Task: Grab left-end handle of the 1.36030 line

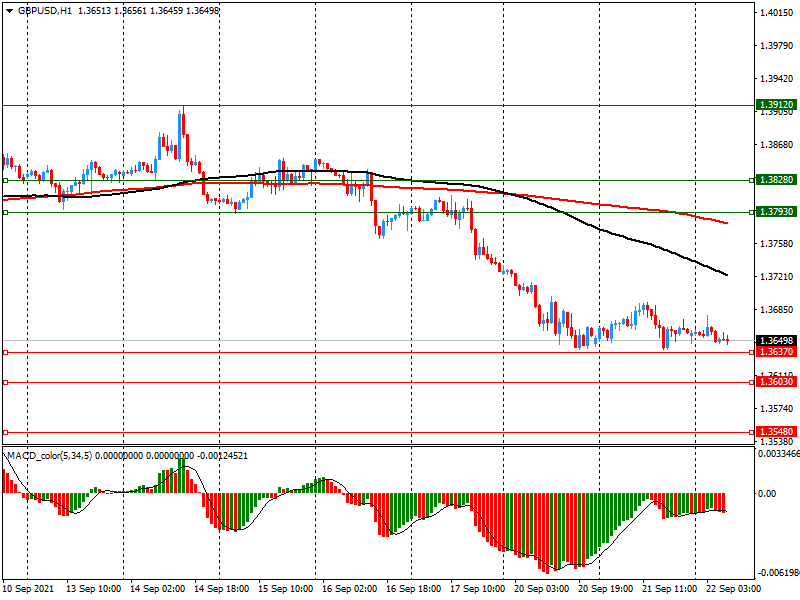Action: point(6,383)
